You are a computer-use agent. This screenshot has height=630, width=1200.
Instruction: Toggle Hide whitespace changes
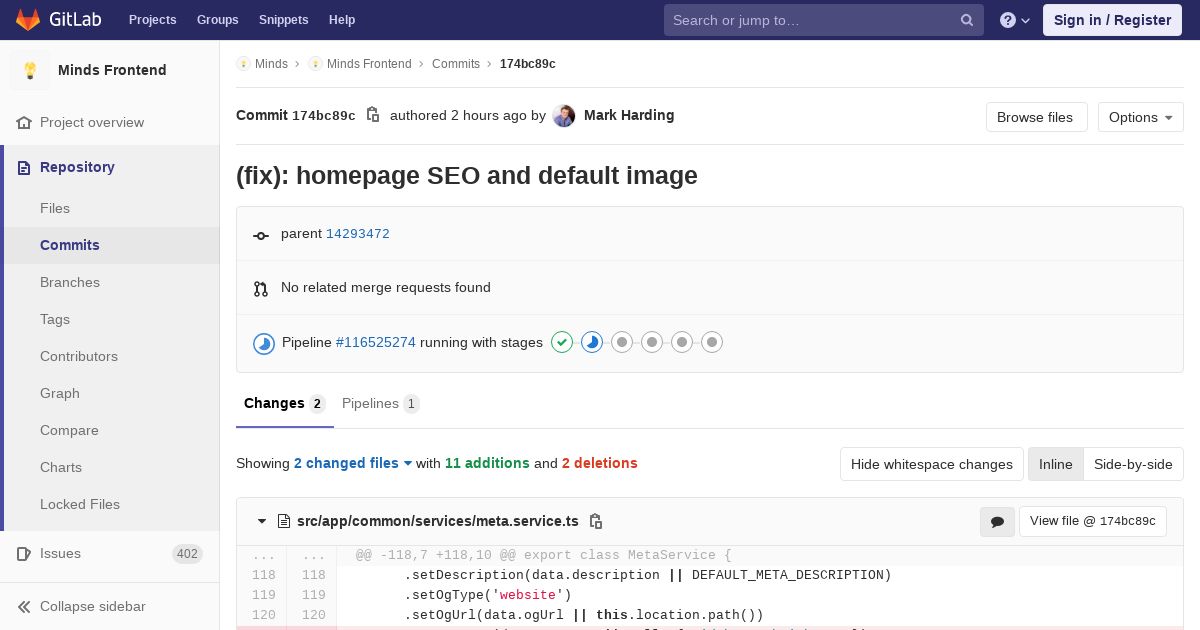931,464
